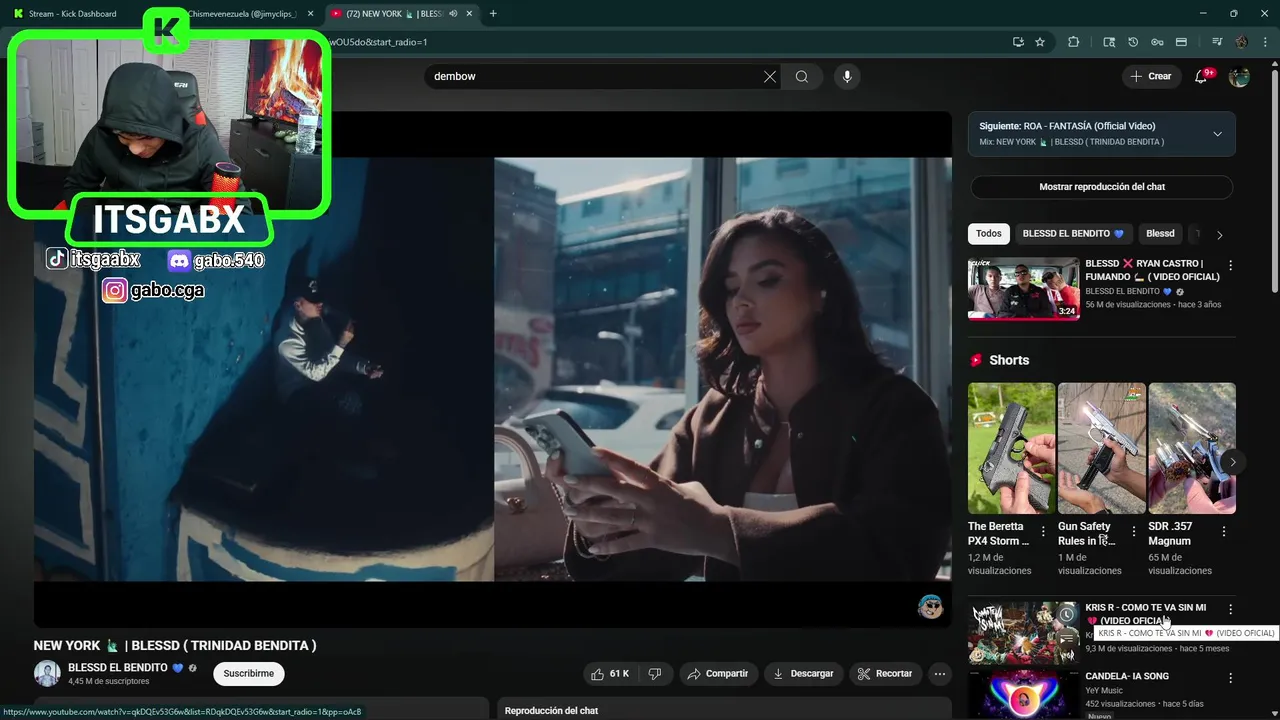1280x720 pixels.
Task: Click the Recortar clip button
Action: (x=885, y=674)
